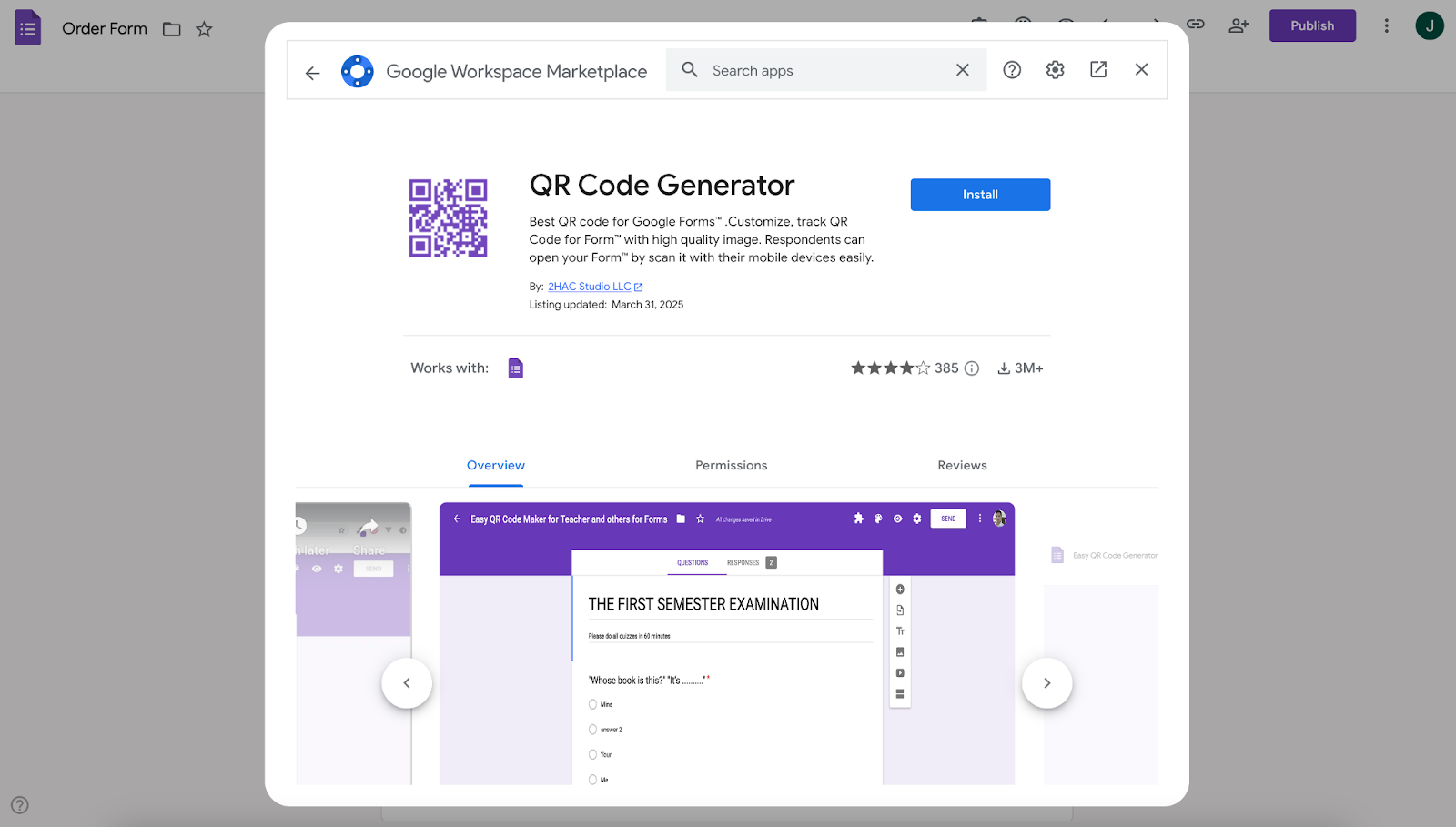Screen dimensions: 1456x827
Task: Click the QR Code Generator title
Action: (x=662, y=186)
